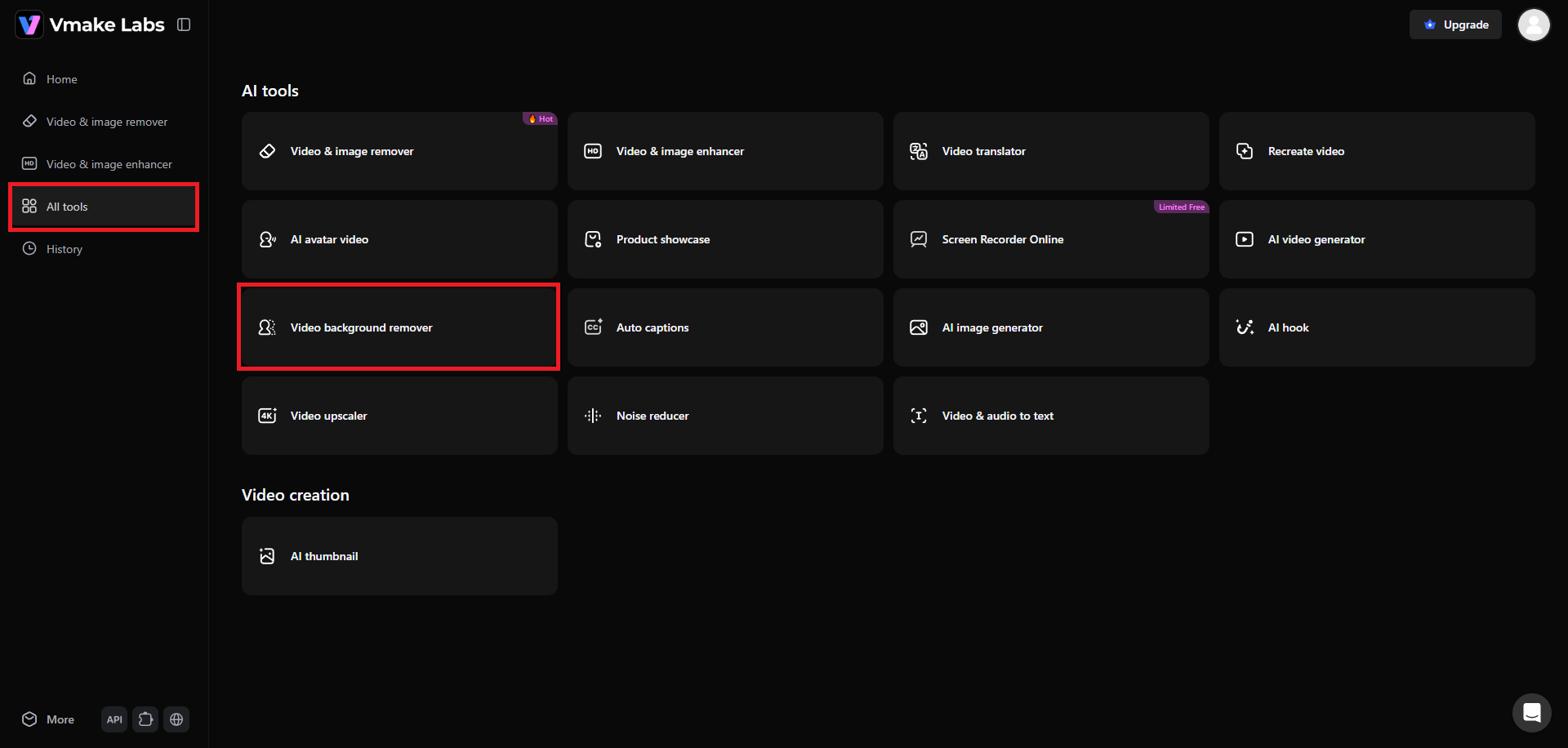Click the AI hook card icon
The image size is (1568, 748).
click(1245, 327)
